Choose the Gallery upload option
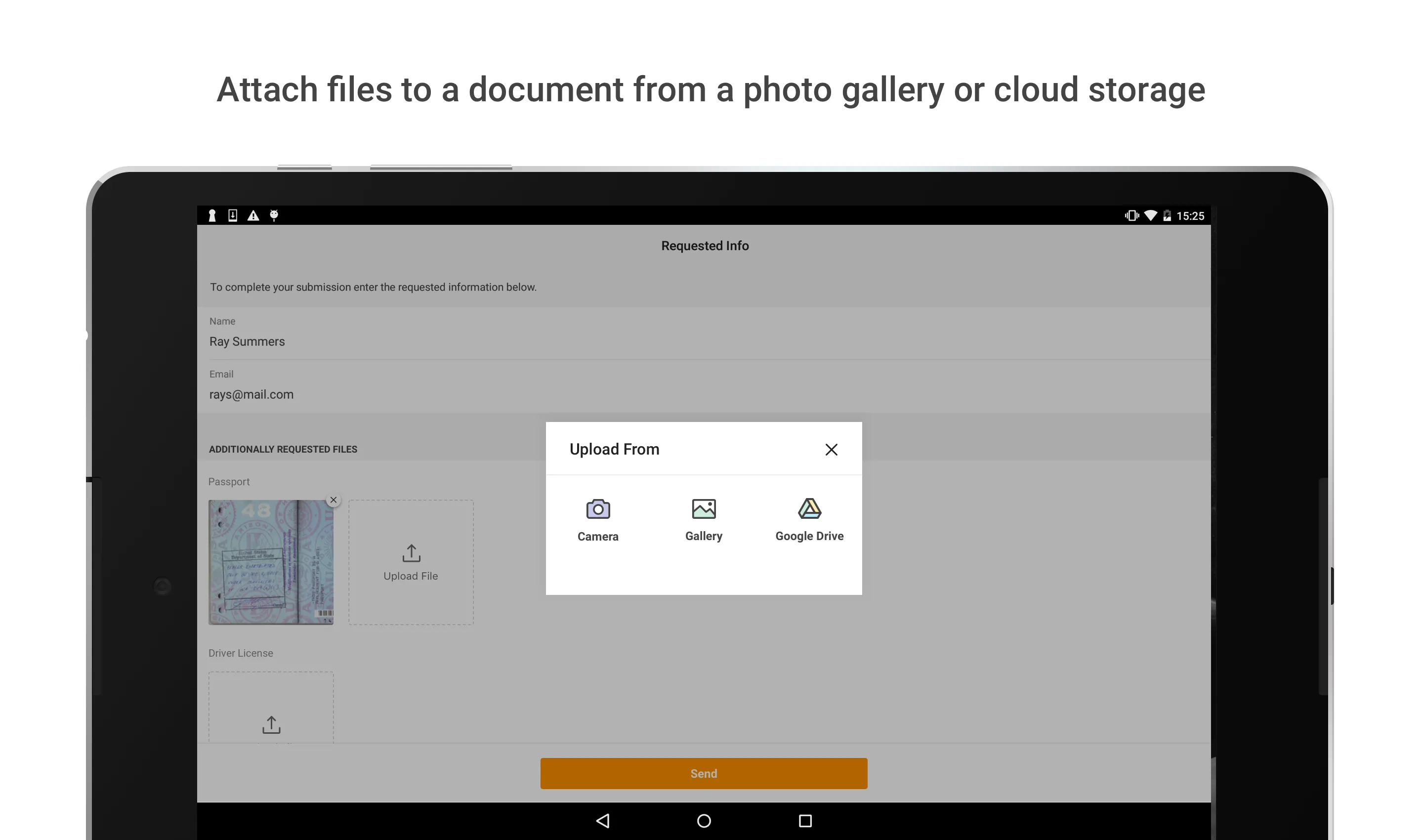The image size is (1423, 840). coord(704,518)
